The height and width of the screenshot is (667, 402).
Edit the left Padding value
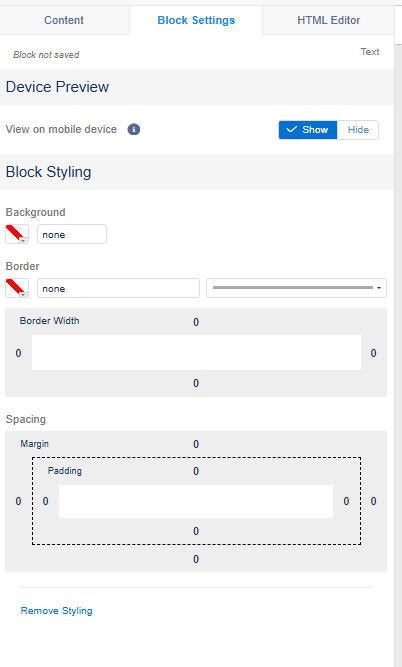[46, 501]
